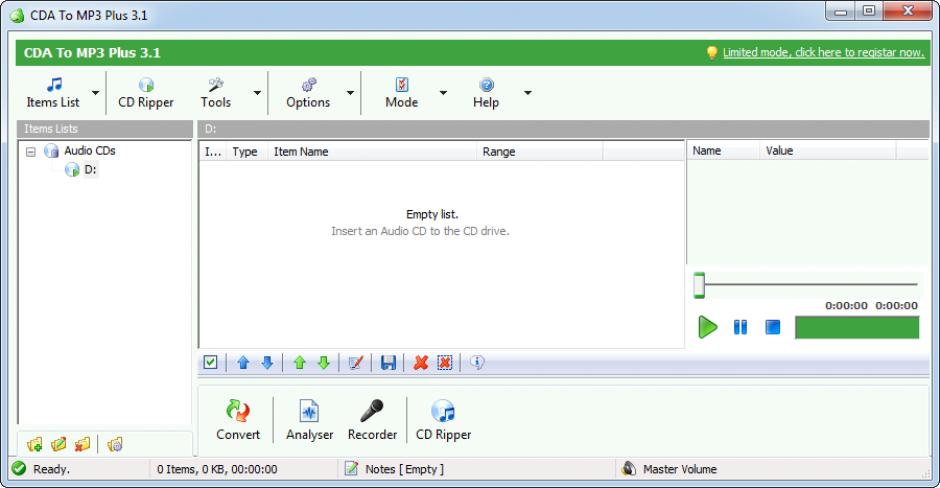Expand the Help dropdown arrow

(528, 93)
